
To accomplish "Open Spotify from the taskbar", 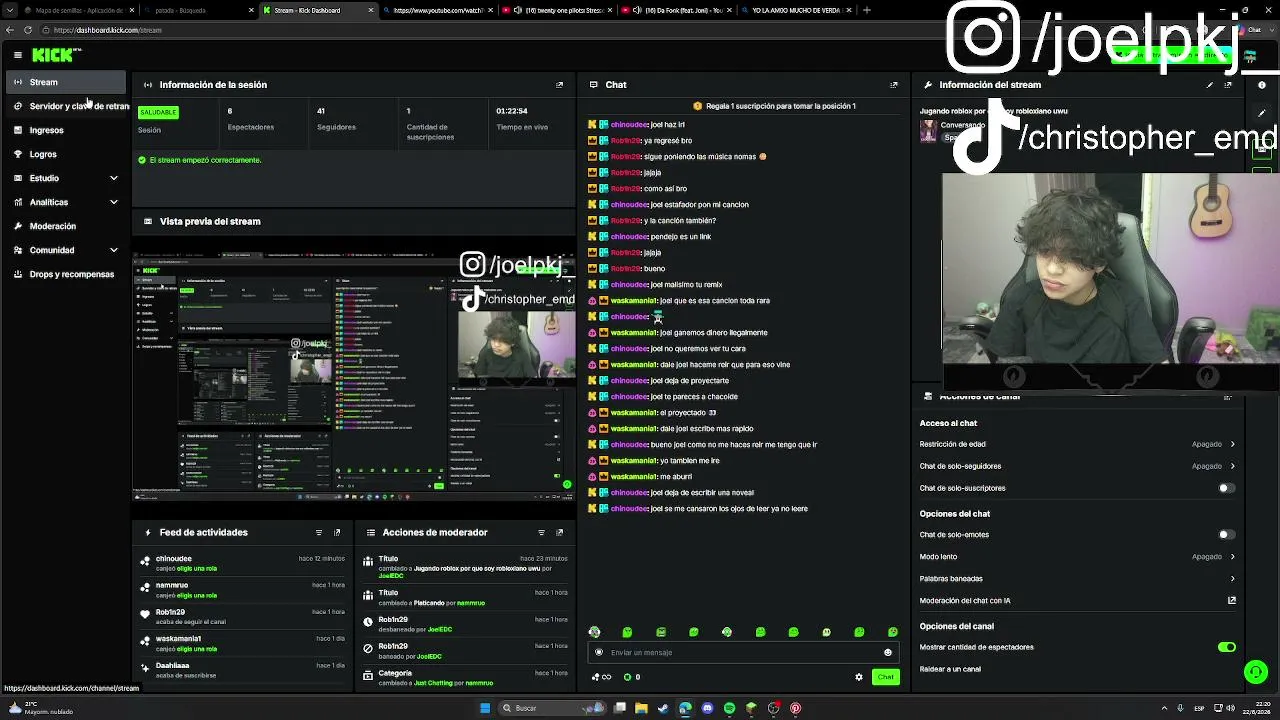I will tap(729, 708).
